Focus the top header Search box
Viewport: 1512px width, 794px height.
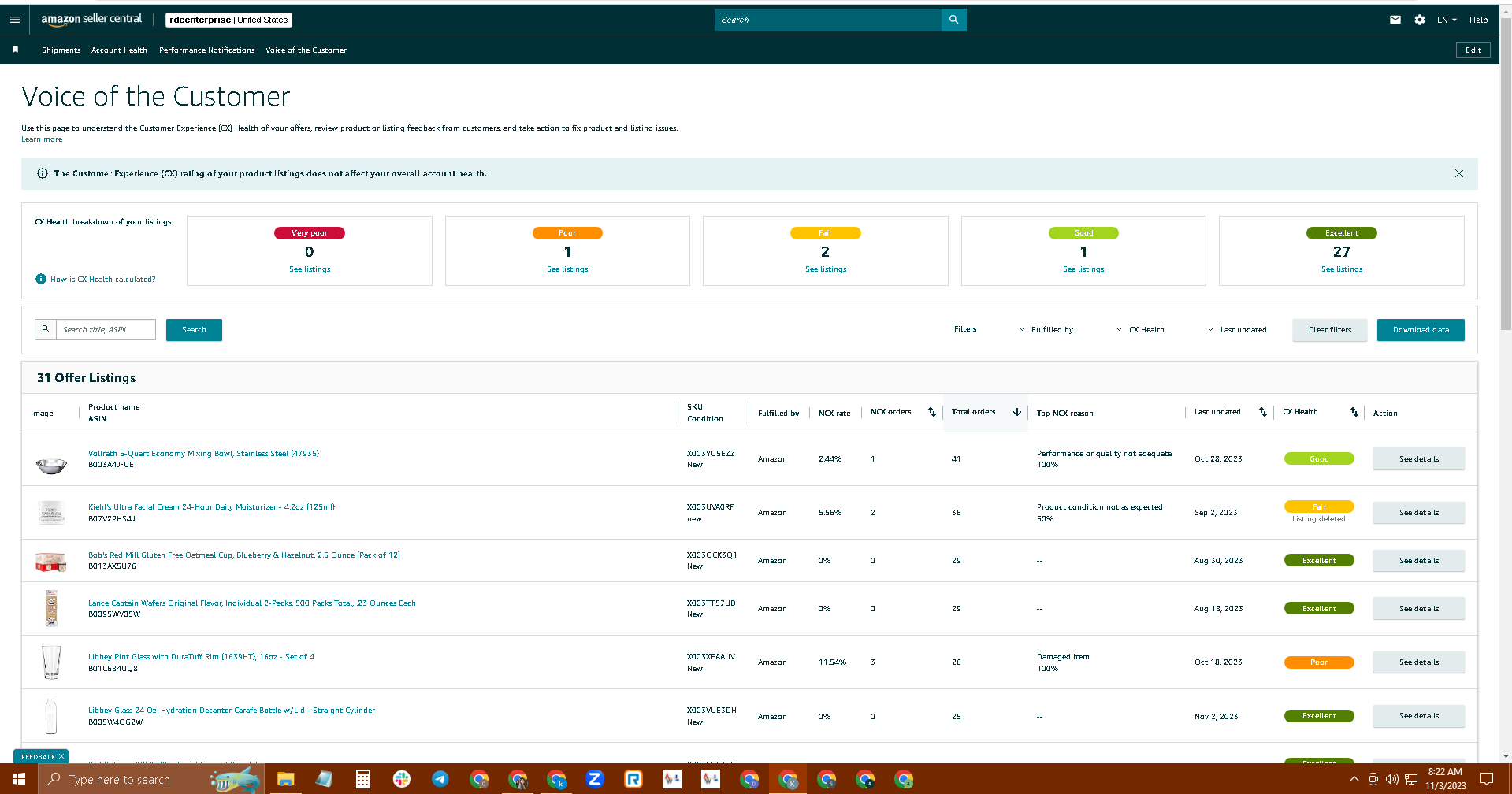click(827, 20)
